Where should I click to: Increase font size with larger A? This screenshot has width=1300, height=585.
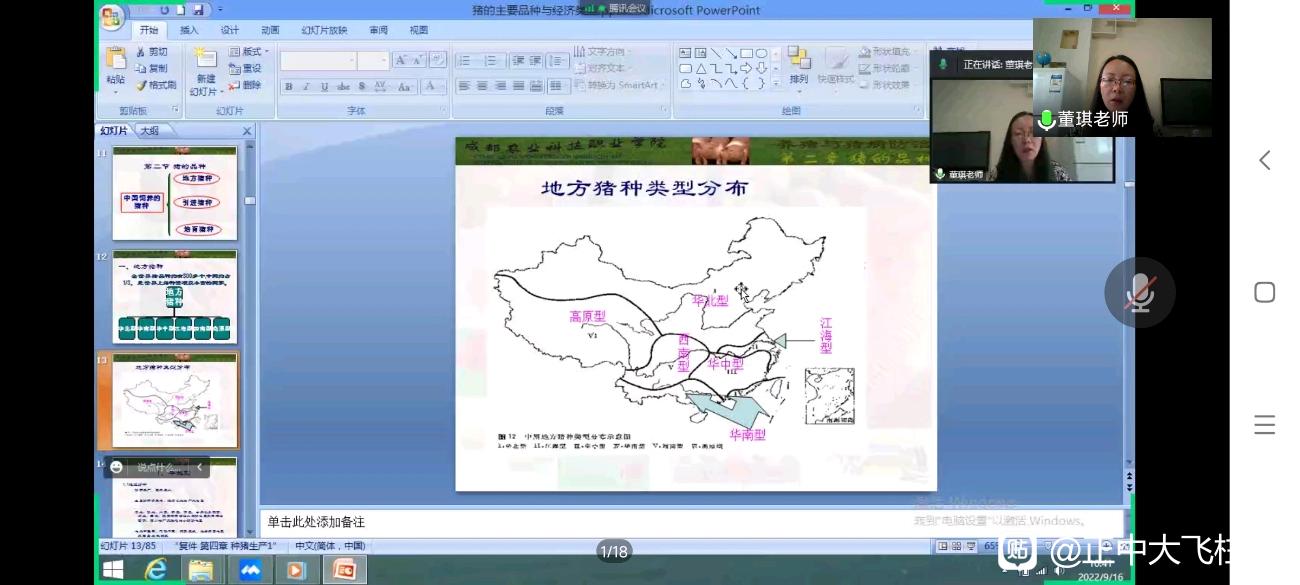401,60
